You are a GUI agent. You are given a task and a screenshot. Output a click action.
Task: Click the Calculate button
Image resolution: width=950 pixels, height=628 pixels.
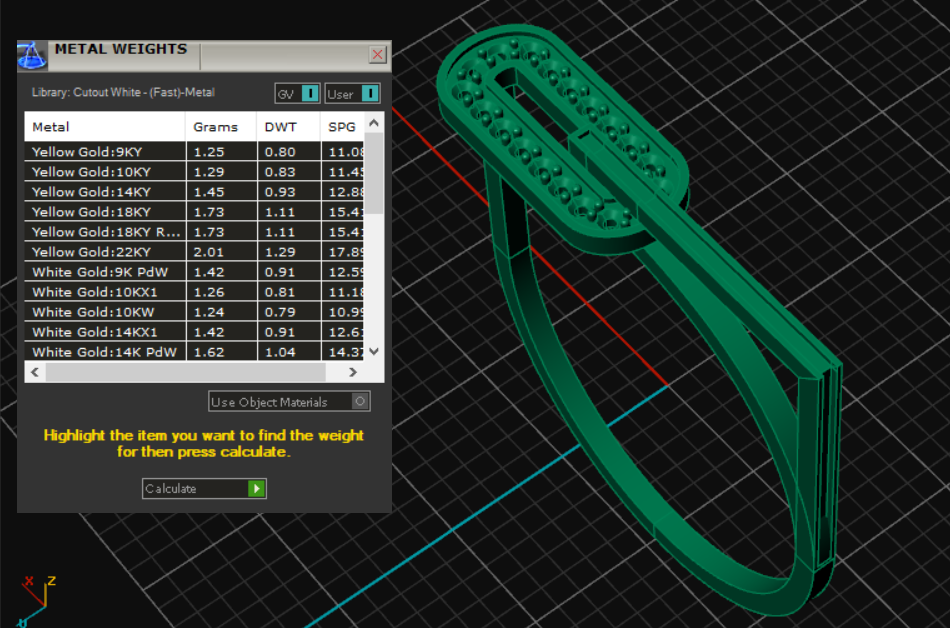[204, 489]
